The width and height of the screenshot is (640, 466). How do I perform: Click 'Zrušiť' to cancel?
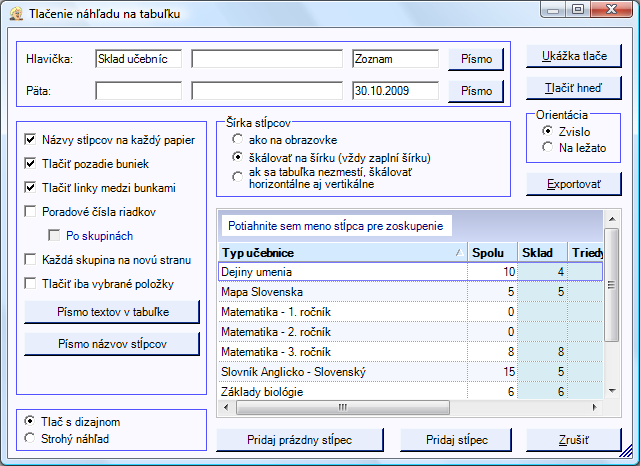pos(574,440)
